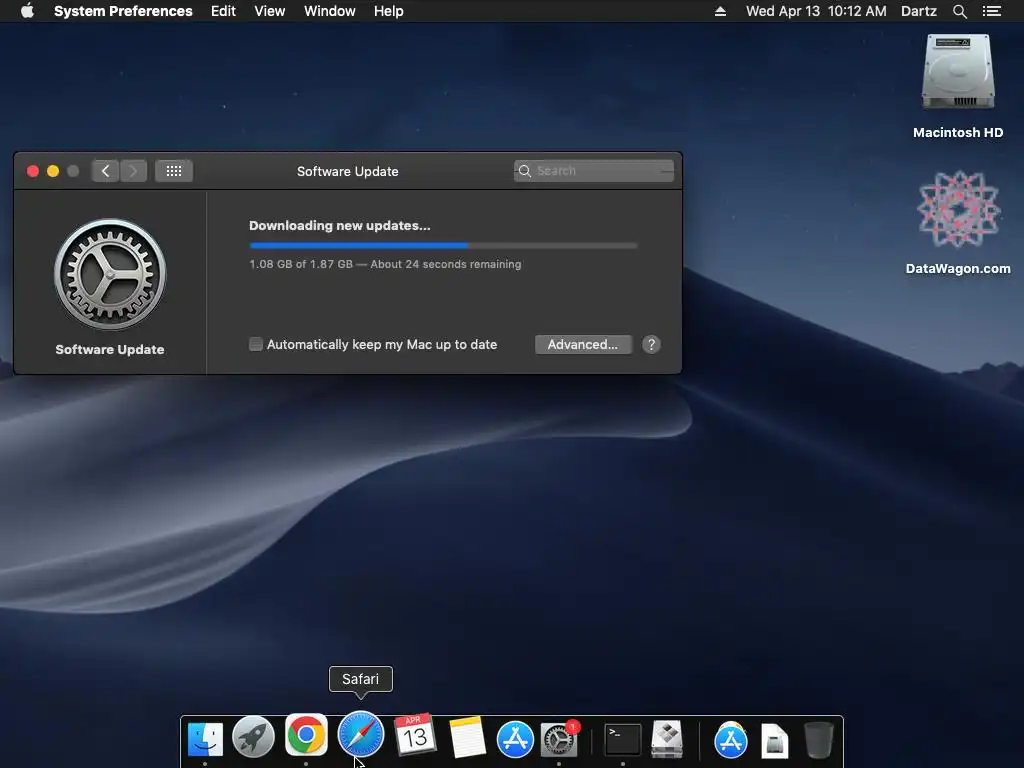Viewport: 1024px width, 768px height.
Task: Open the Apple menu
Action: click(x=27, y=11)
